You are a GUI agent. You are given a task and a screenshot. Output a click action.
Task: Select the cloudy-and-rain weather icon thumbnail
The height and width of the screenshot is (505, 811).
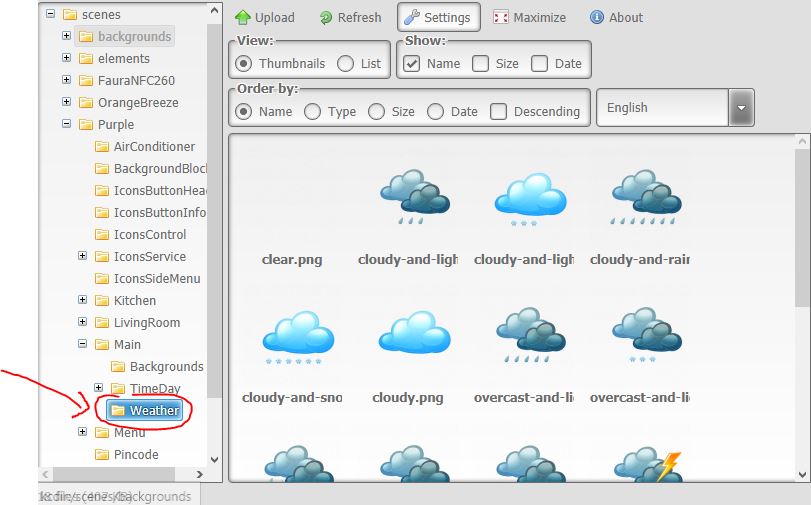point(640,217)
